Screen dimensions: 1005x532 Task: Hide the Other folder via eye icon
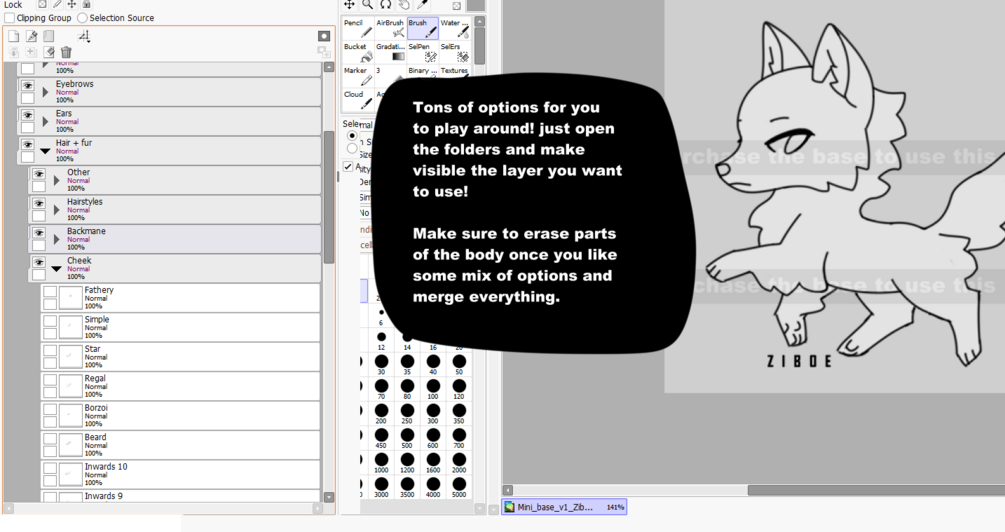pyautogui.click(x=39, y=174)
